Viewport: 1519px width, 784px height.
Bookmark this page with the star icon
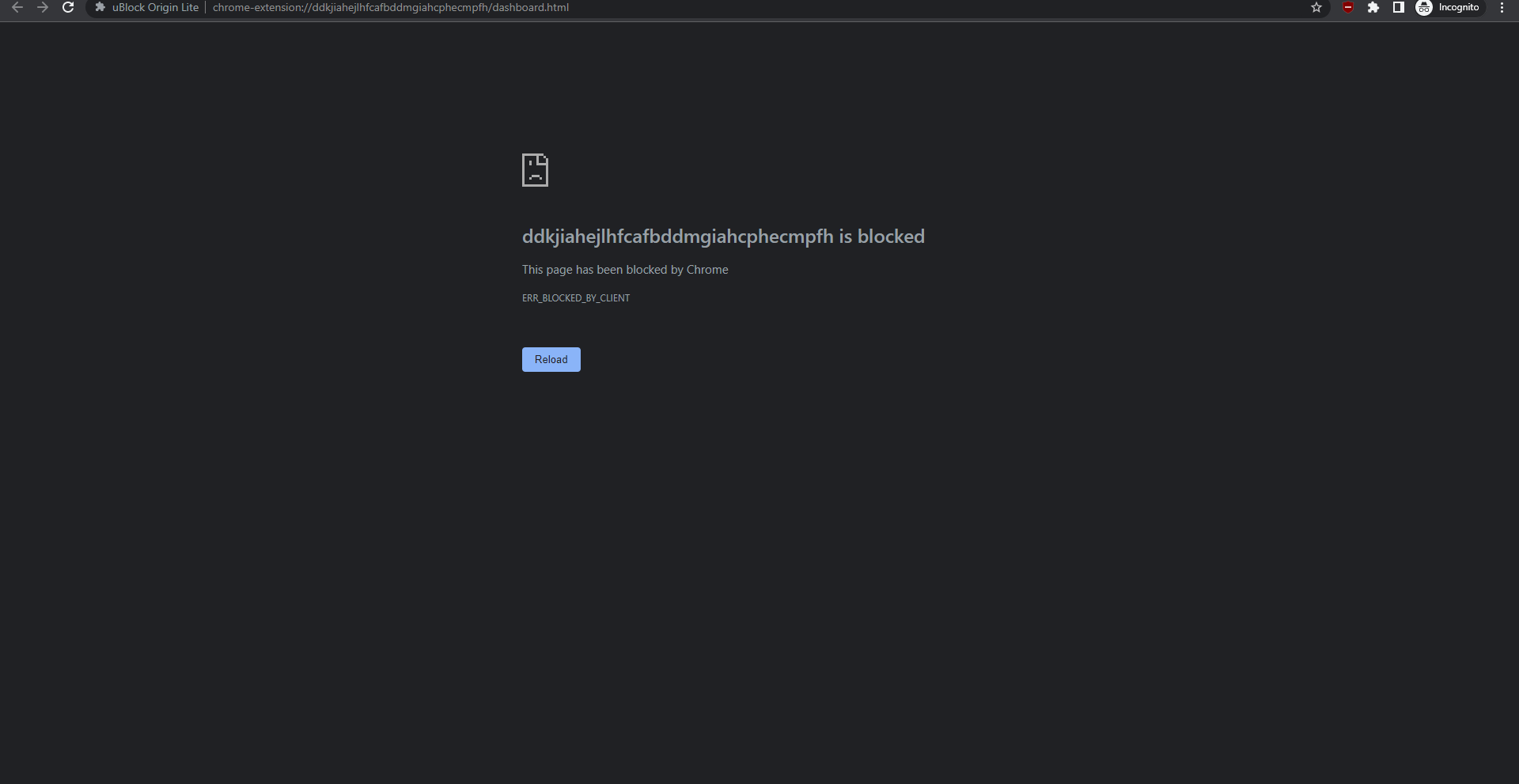coord(1316,8)
